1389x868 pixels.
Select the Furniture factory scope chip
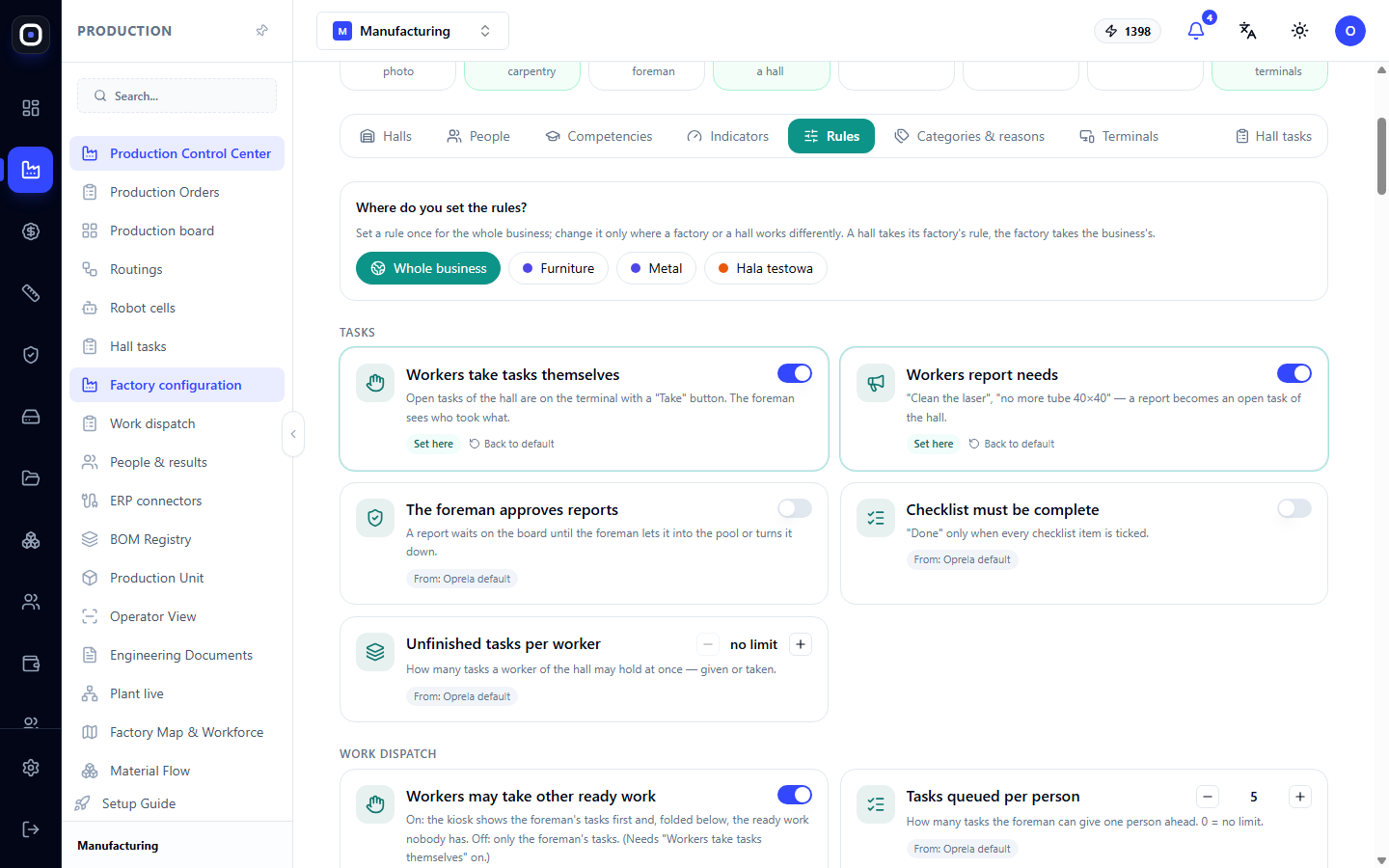(558, 268)
